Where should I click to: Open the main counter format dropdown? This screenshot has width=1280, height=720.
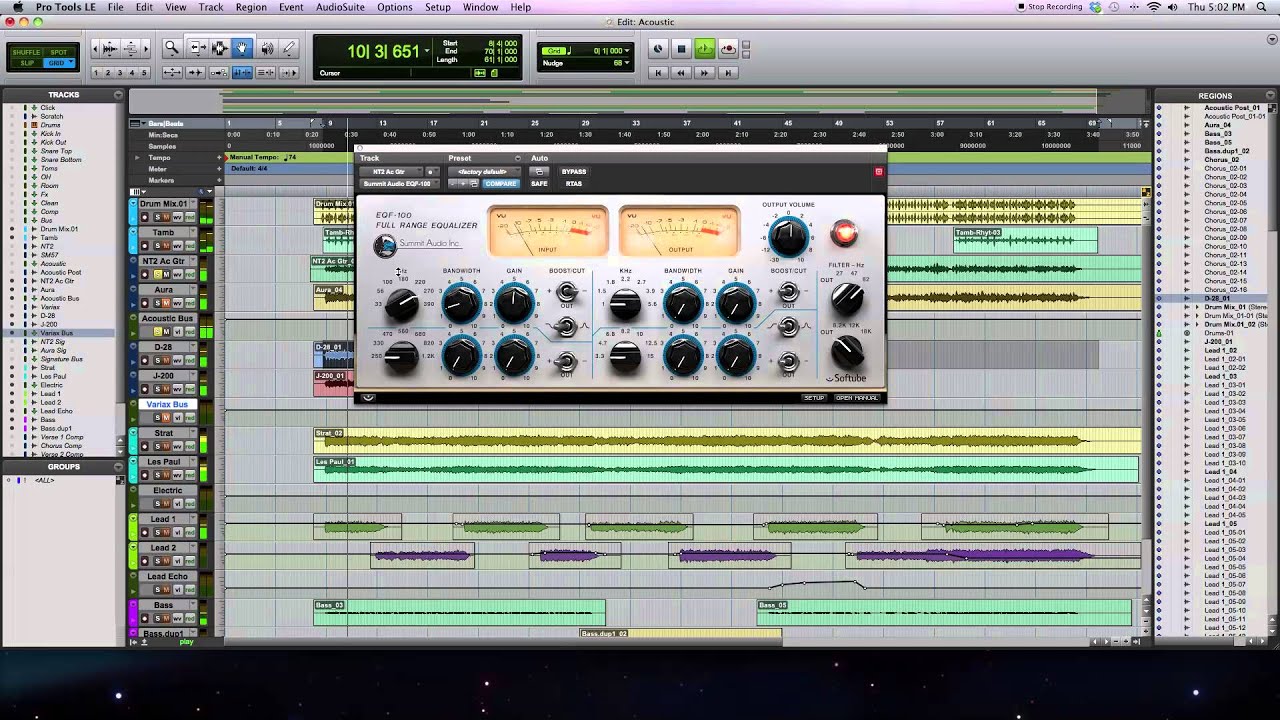[427, 50]
